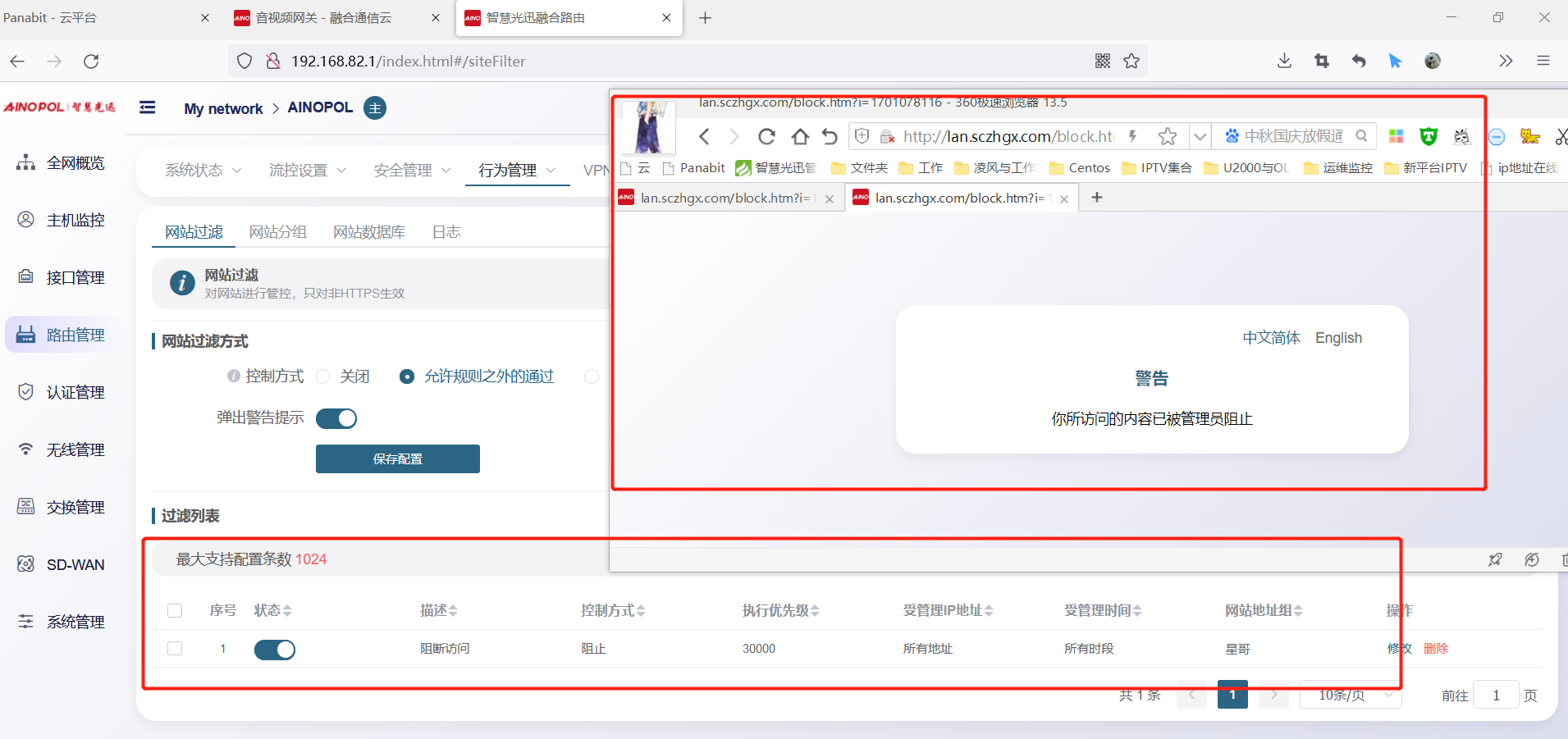Toggle the 弹出警告提示 switch
This screenshot has width=1568, height=739.
pos(336,418)
